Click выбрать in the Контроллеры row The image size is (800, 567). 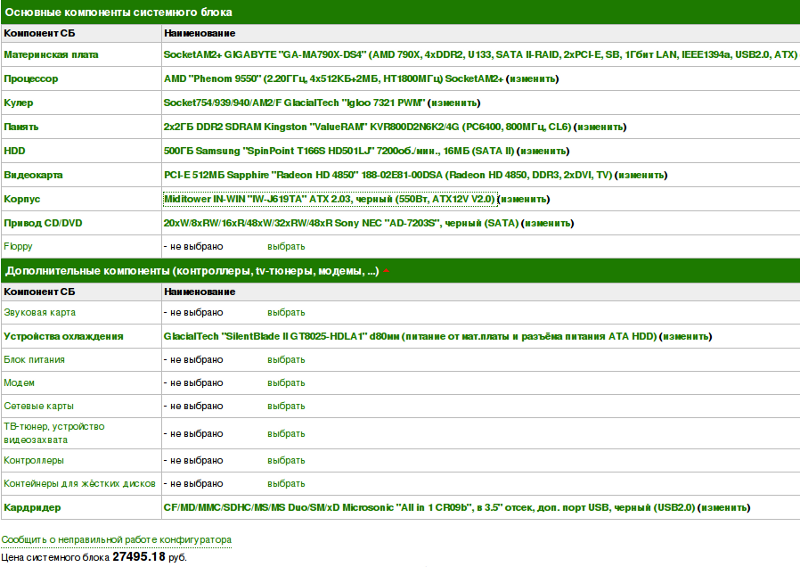point(286,460)
